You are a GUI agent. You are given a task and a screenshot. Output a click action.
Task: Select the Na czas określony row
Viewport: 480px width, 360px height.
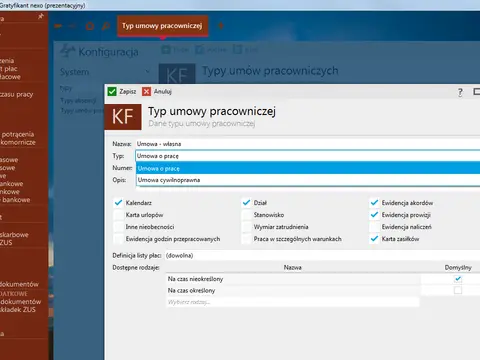pyautogui.click(x=293, y=290)
